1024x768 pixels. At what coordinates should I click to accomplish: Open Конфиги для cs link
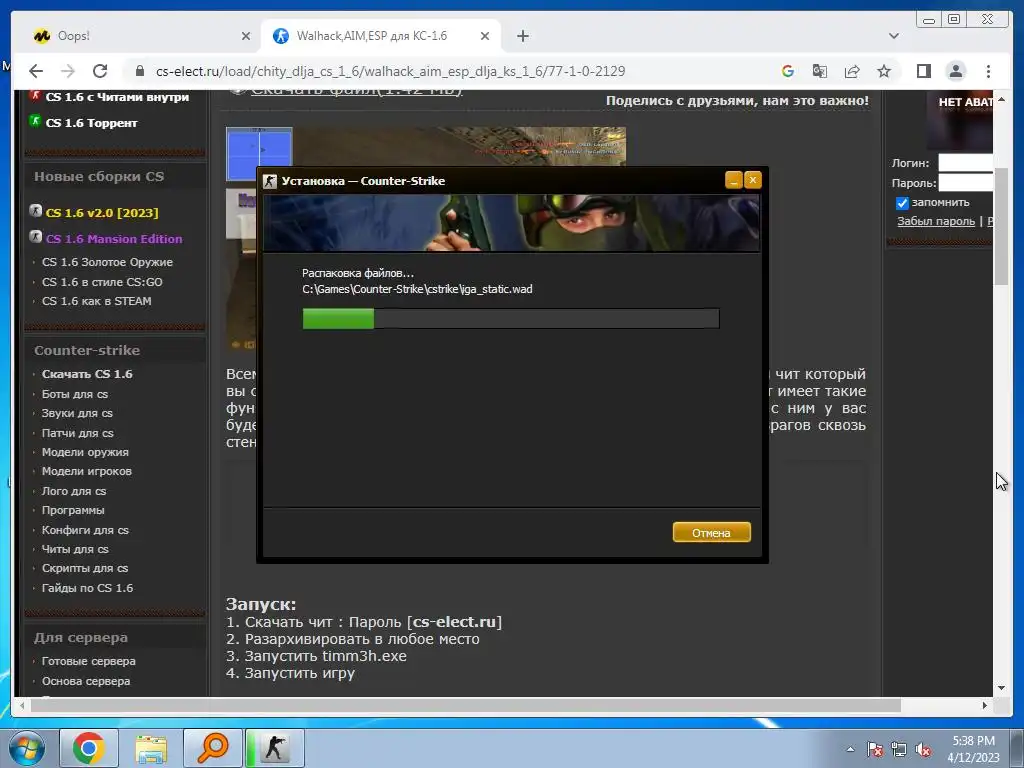click(85, 530)
